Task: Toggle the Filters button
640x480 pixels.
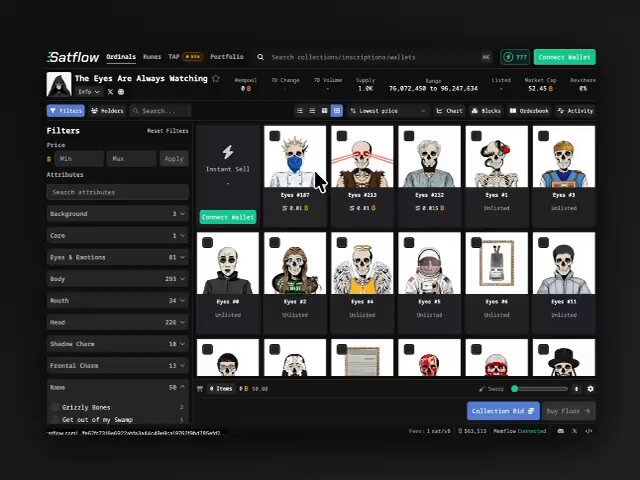Action: [x=66, y=111]
